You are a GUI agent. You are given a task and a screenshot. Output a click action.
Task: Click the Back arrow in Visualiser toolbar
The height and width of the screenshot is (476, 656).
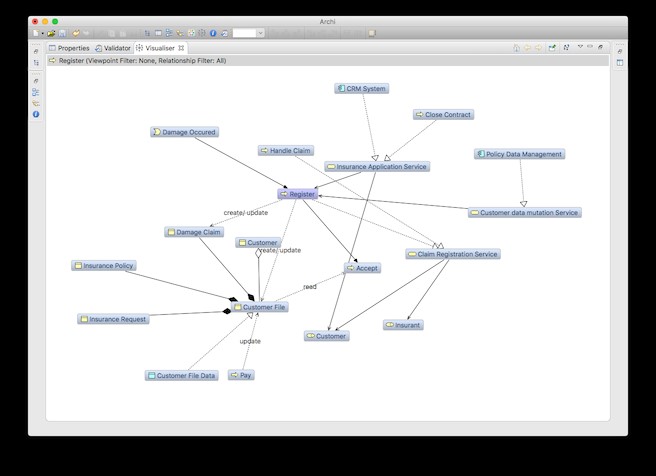point(528,48)
